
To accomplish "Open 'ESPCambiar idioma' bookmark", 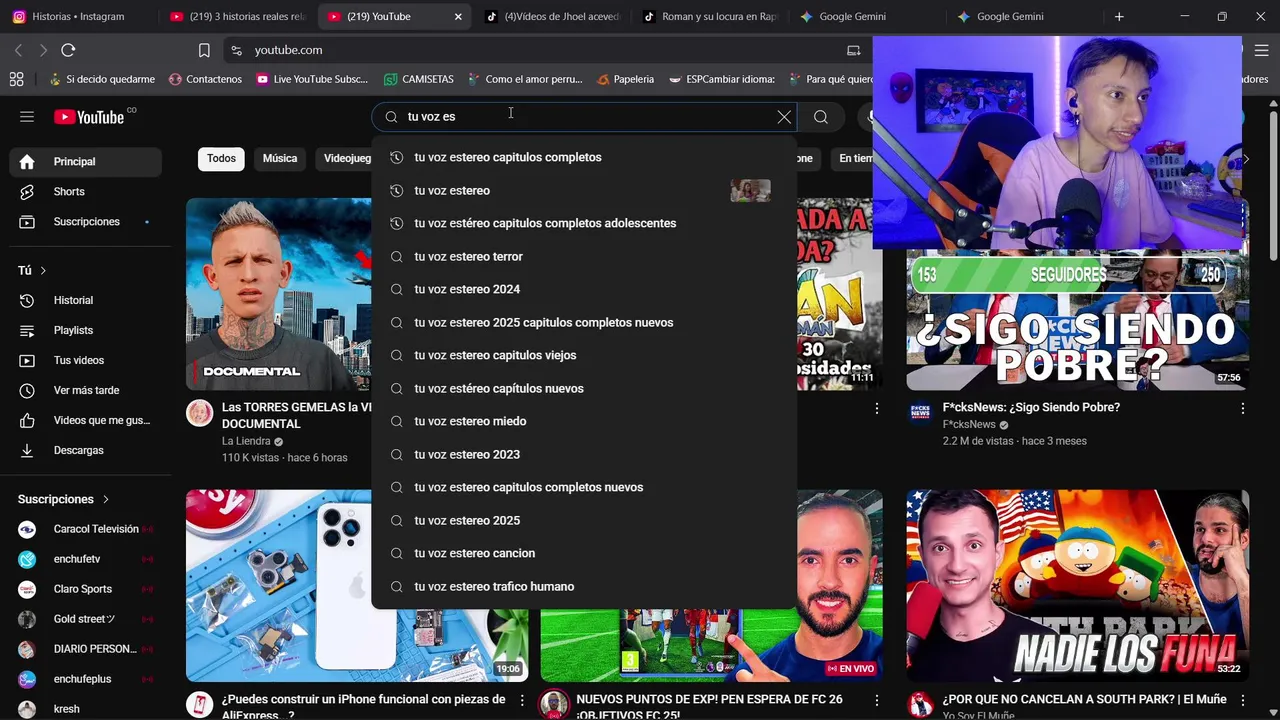I will (722, 79).
